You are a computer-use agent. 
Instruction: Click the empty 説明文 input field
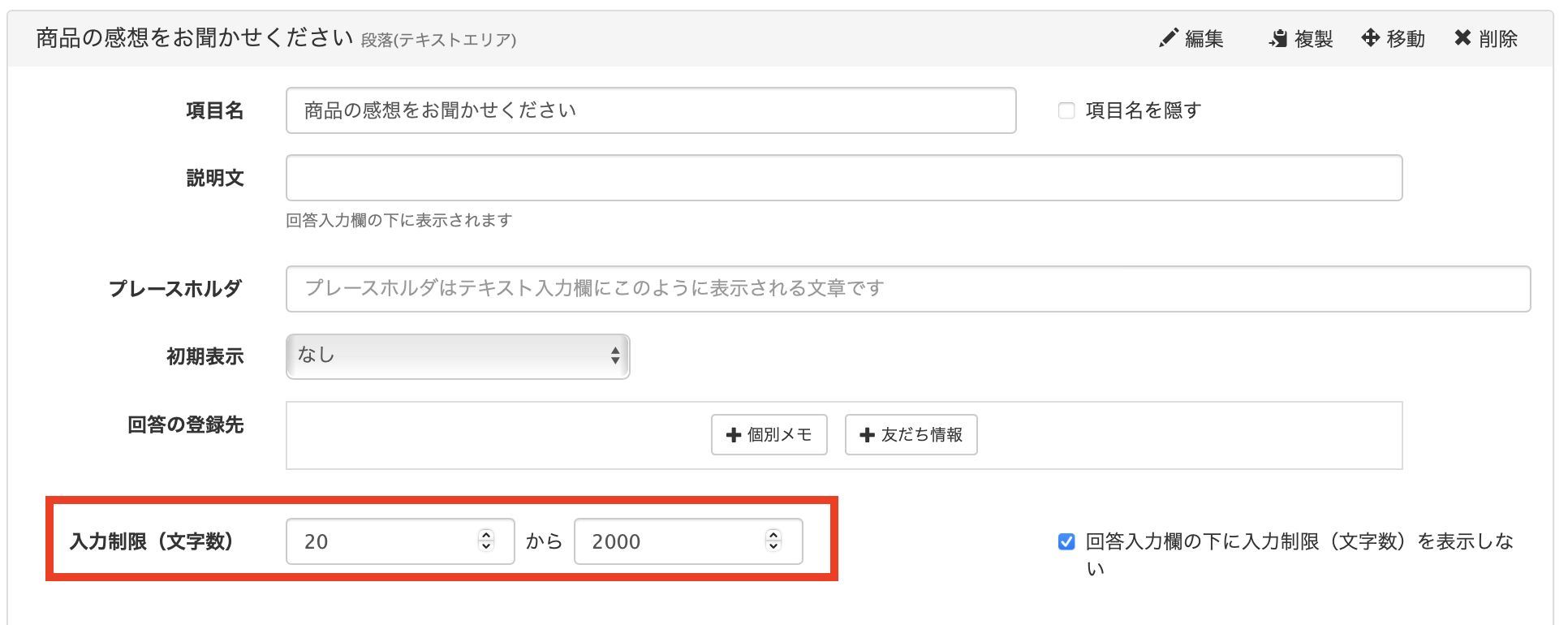coord(844,178)
